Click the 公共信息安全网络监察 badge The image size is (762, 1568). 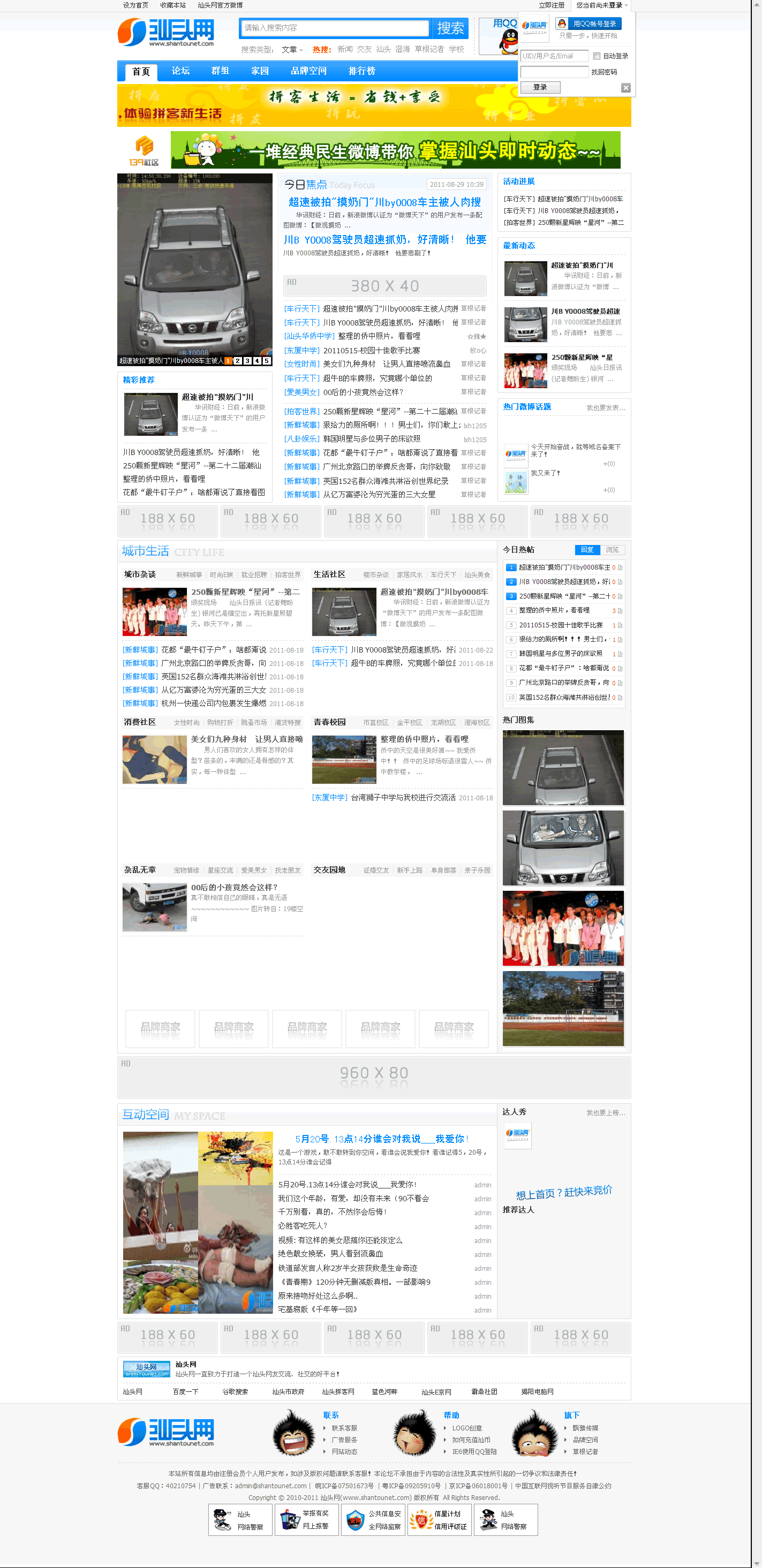(x=373, y=1520)
